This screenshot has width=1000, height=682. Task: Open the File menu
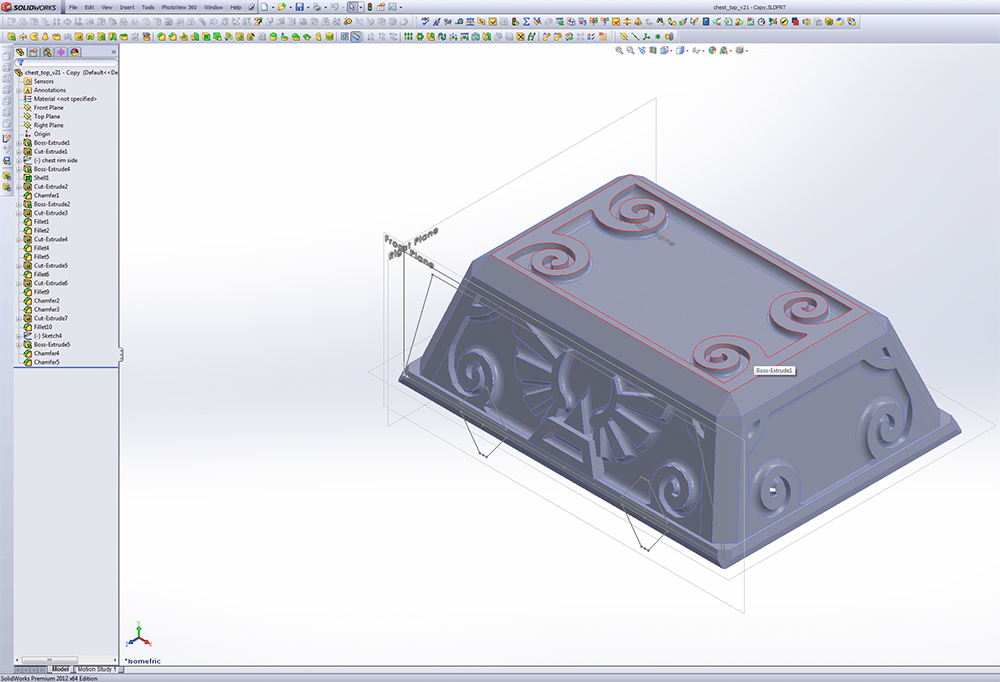pyautogui.click(x=73, y=7)
